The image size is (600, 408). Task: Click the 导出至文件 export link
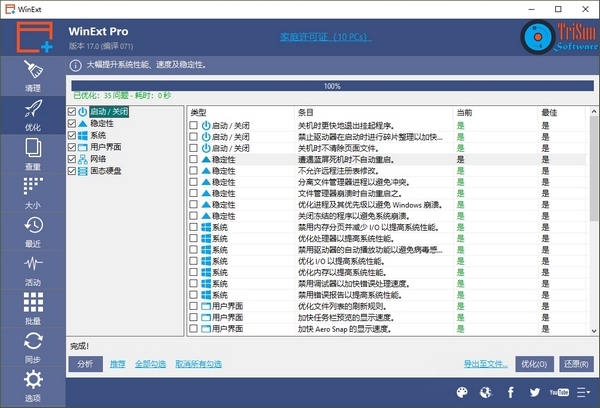[x=486, y=364]
